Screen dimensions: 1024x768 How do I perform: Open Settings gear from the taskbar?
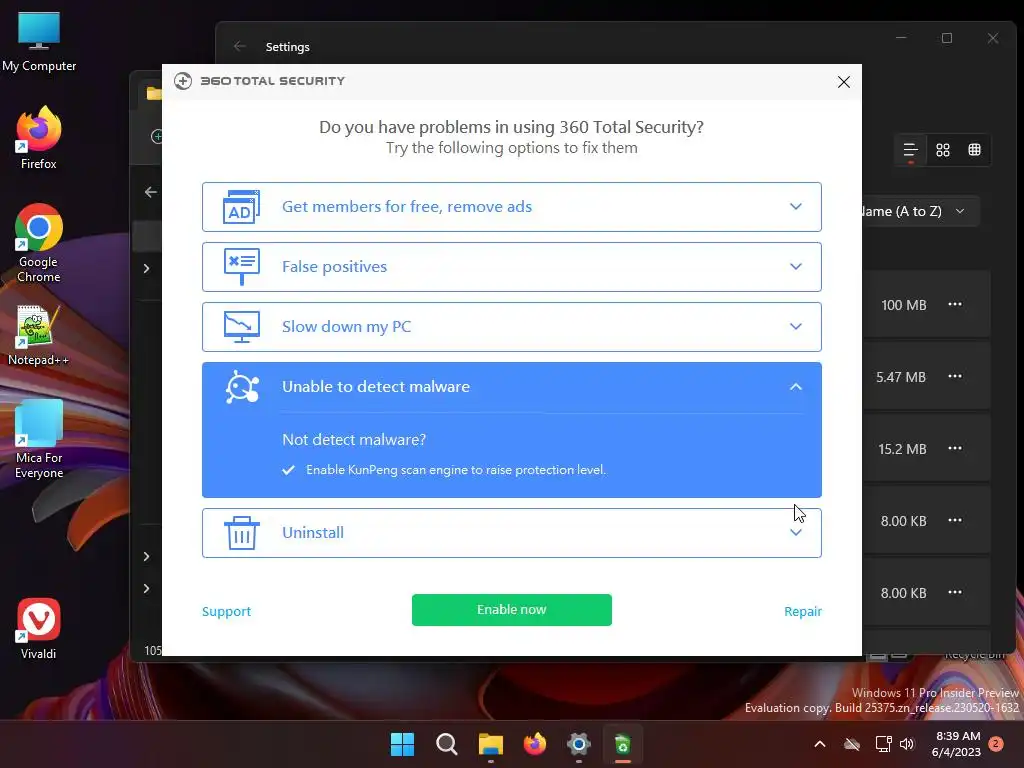pos(579,744)
